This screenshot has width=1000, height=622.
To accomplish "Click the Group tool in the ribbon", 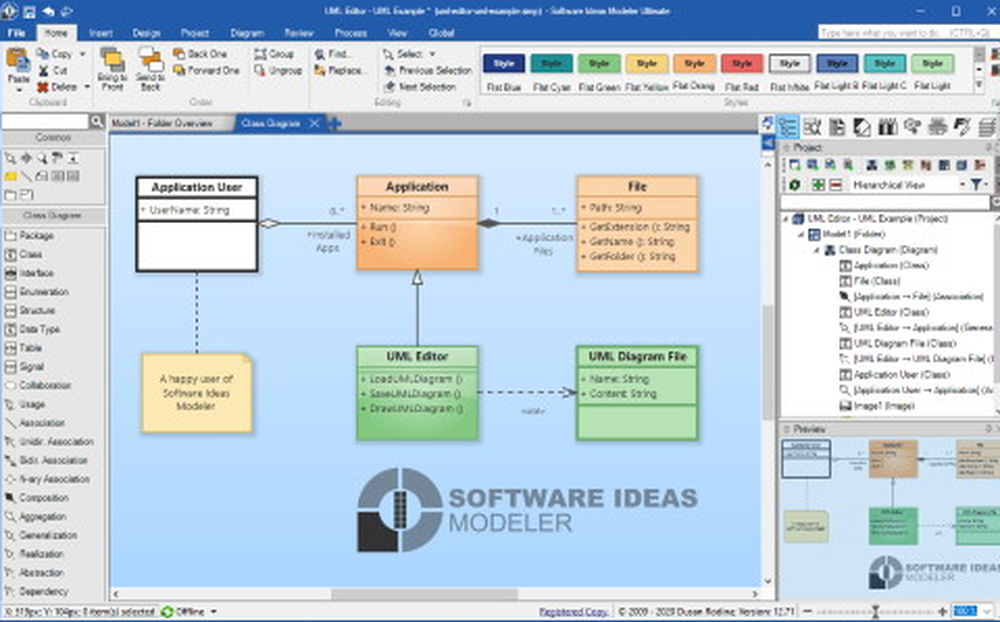I will coord(274,54).
